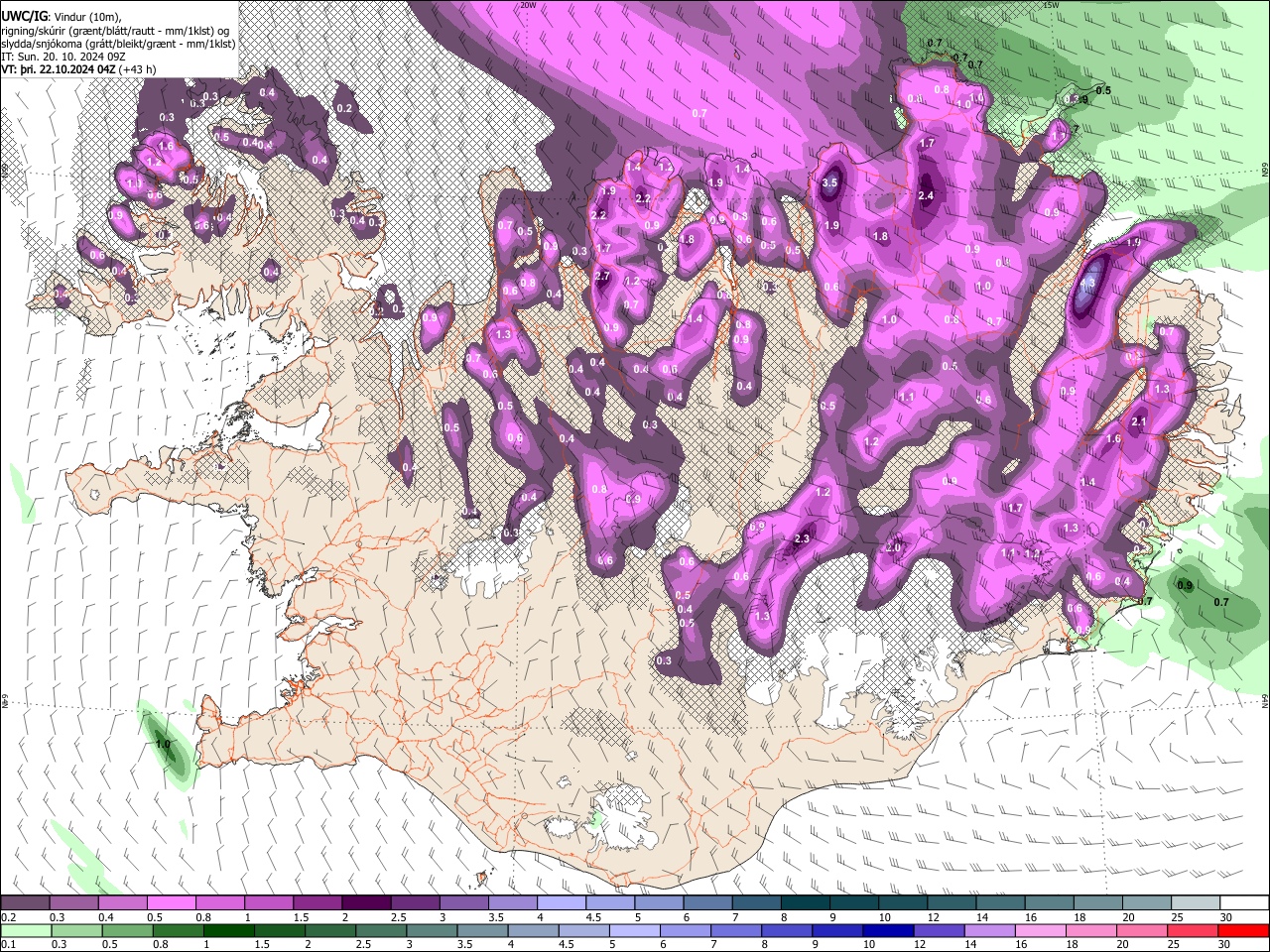Click the '0.1' label in the lower legend row

9,944
